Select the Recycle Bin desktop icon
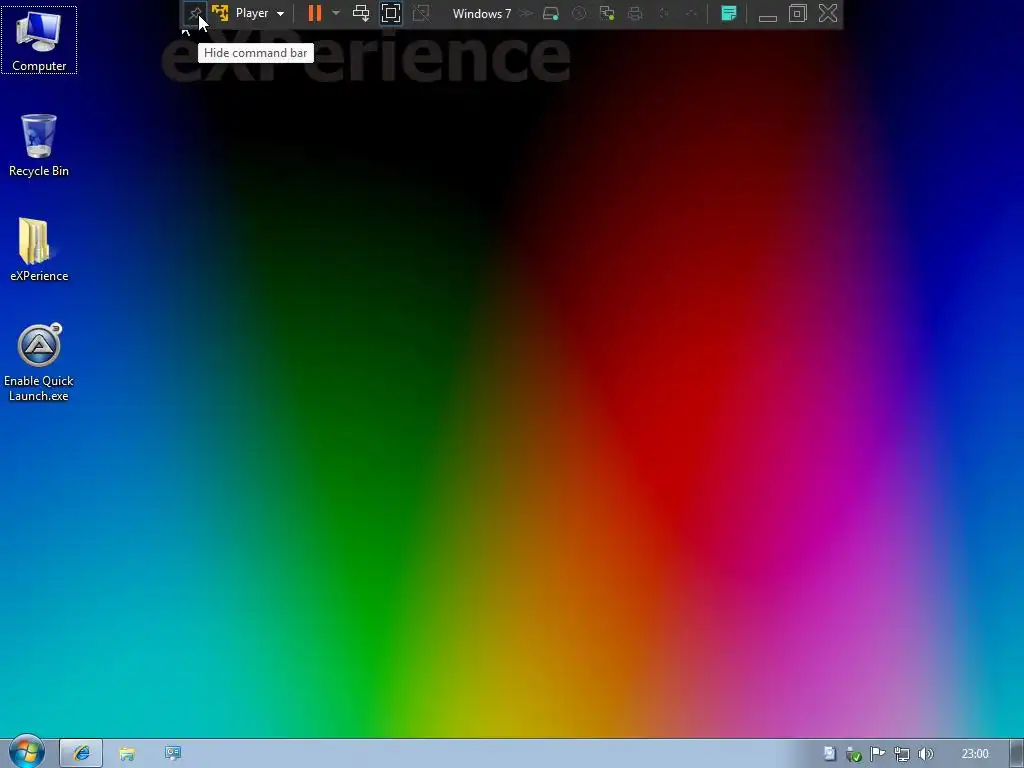The image size is (1024, 768). tap(39, 145)
